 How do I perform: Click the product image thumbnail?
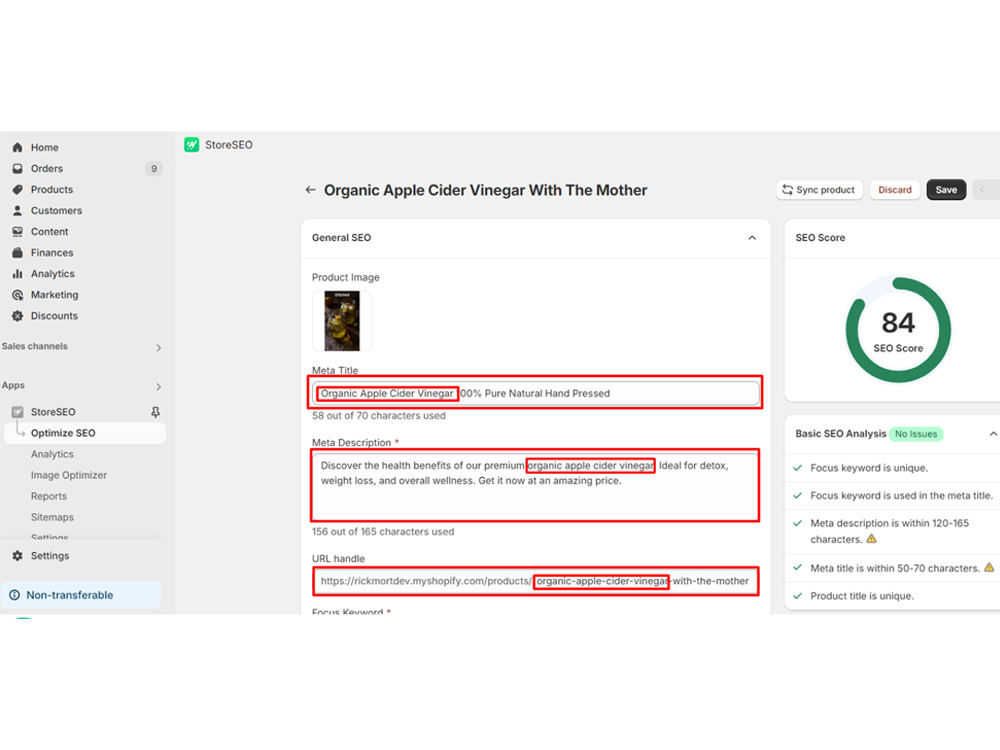point(342,321)
